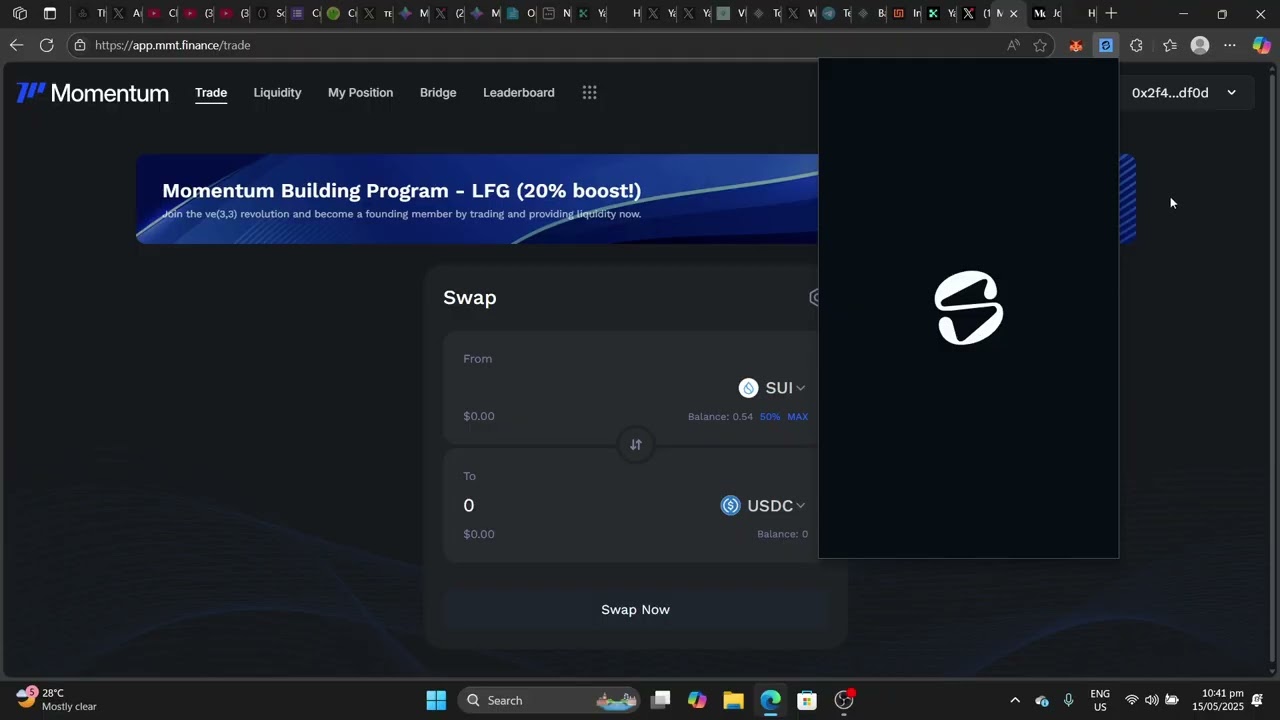
Task: Click the taskbar Search box
Action: [x=550, y=700]
